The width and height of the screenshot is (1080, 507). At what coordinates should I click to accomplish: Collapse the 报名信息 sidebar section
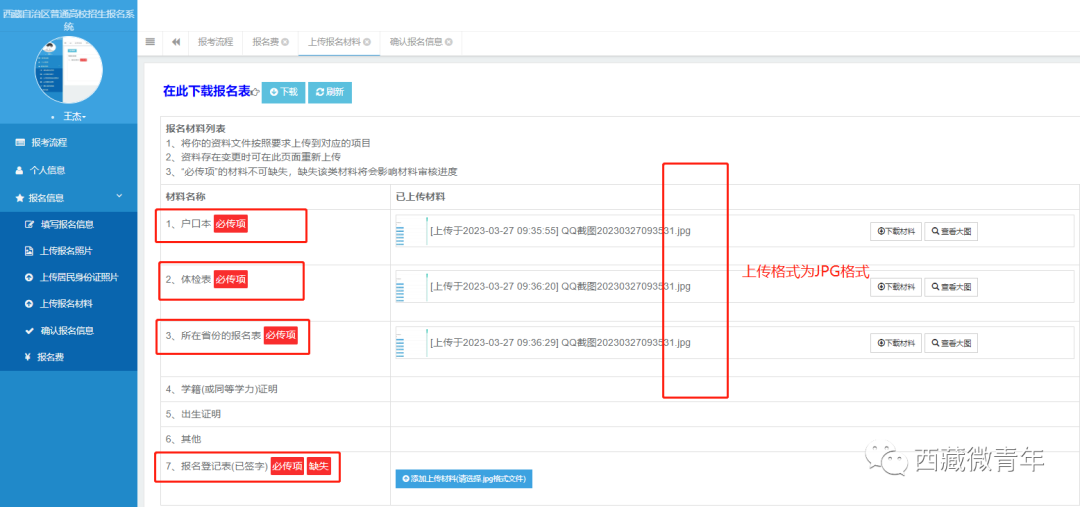tap(119, 198)
